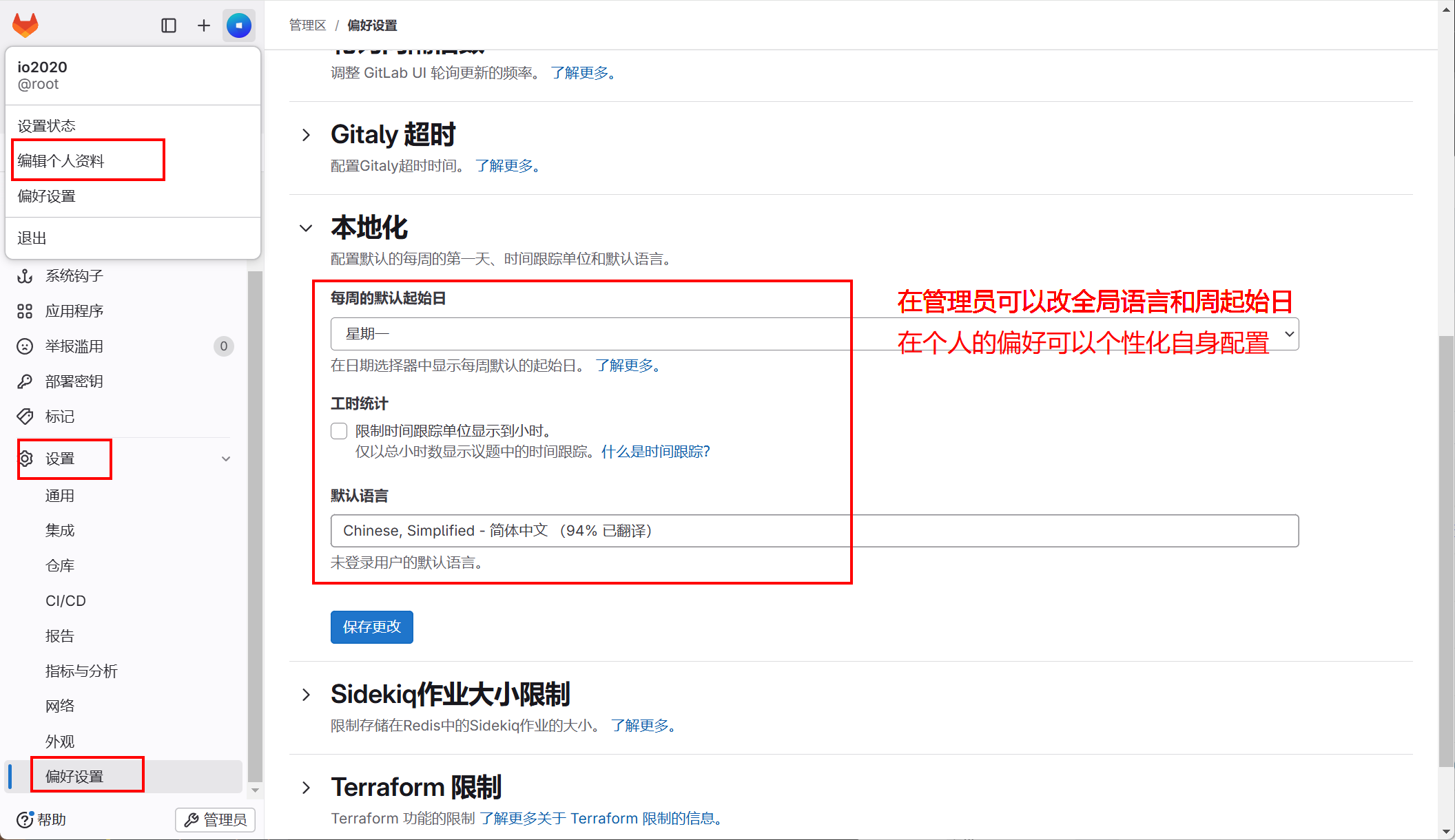1455x840 pixels.
Task: Enable 限制时间跟踪单位显示到小时 checkbox
Action: tap(339, 431)
